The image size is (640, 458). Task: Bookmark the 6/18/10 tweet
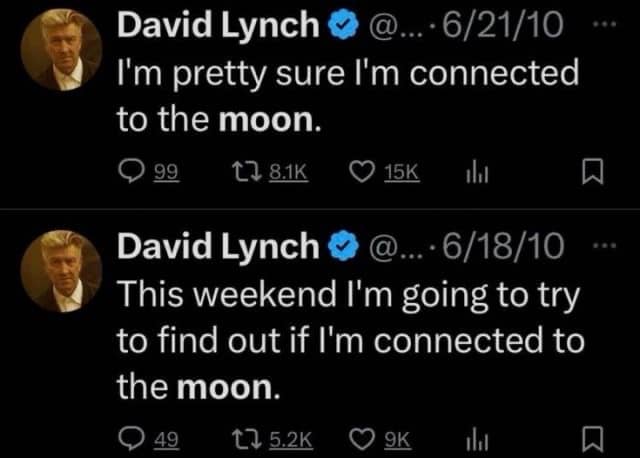(592, 439)
